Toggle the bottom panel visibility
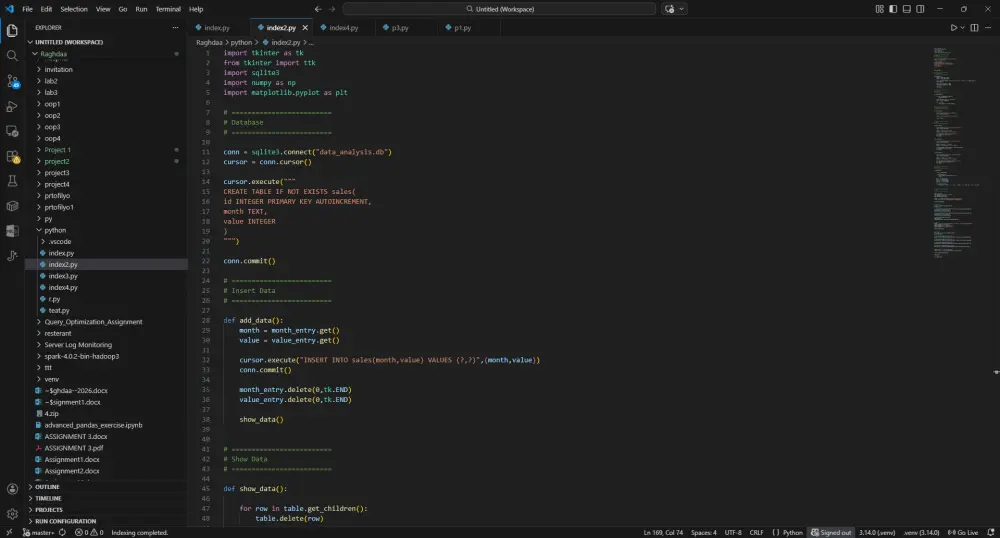Image resolution: width=1000 pixels, height=538 pixels. (x=905, y=9)
